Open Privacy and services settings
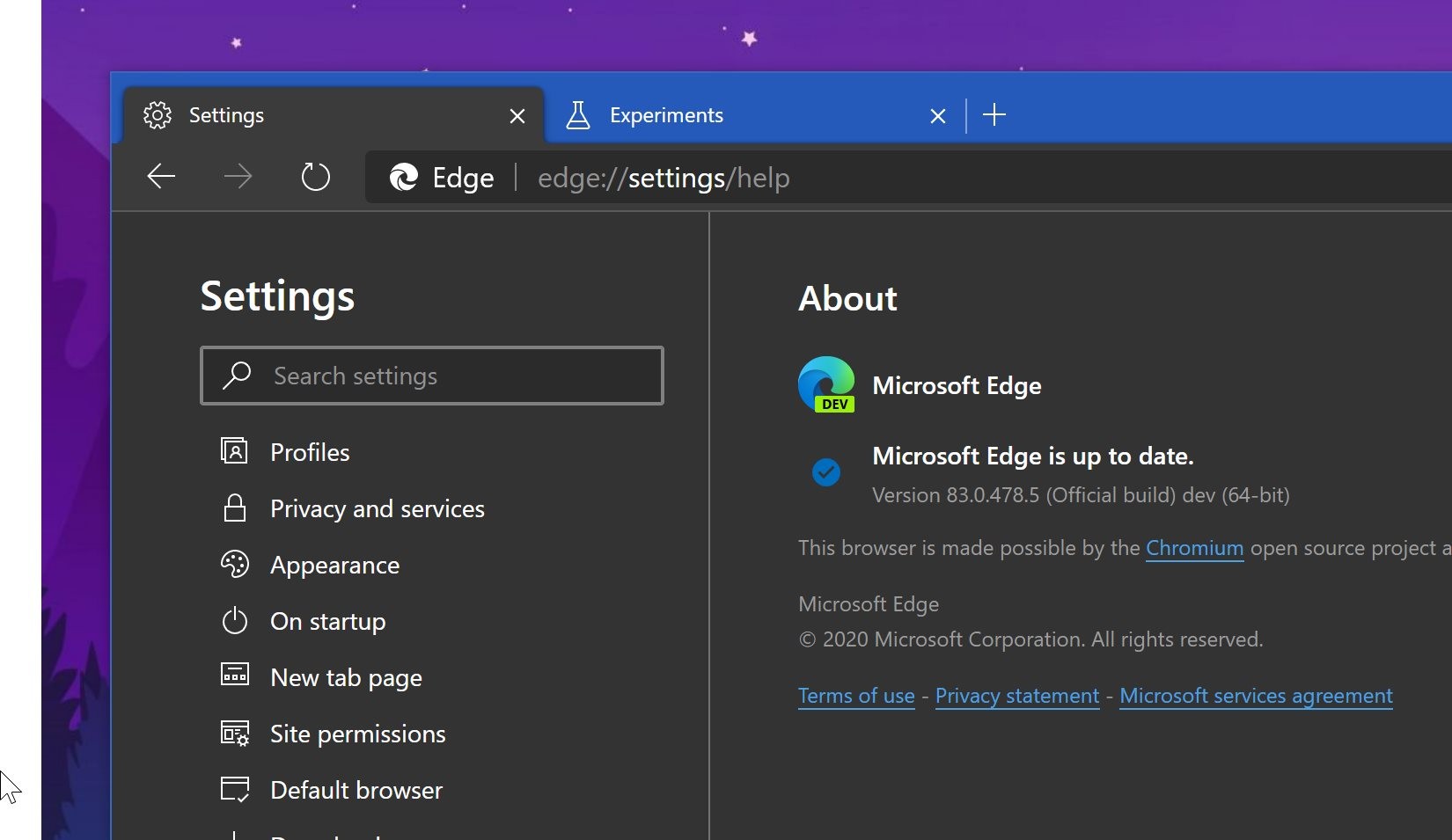Image resolution: width=1452 pixels, height=840 pixels. click(378, 508)
